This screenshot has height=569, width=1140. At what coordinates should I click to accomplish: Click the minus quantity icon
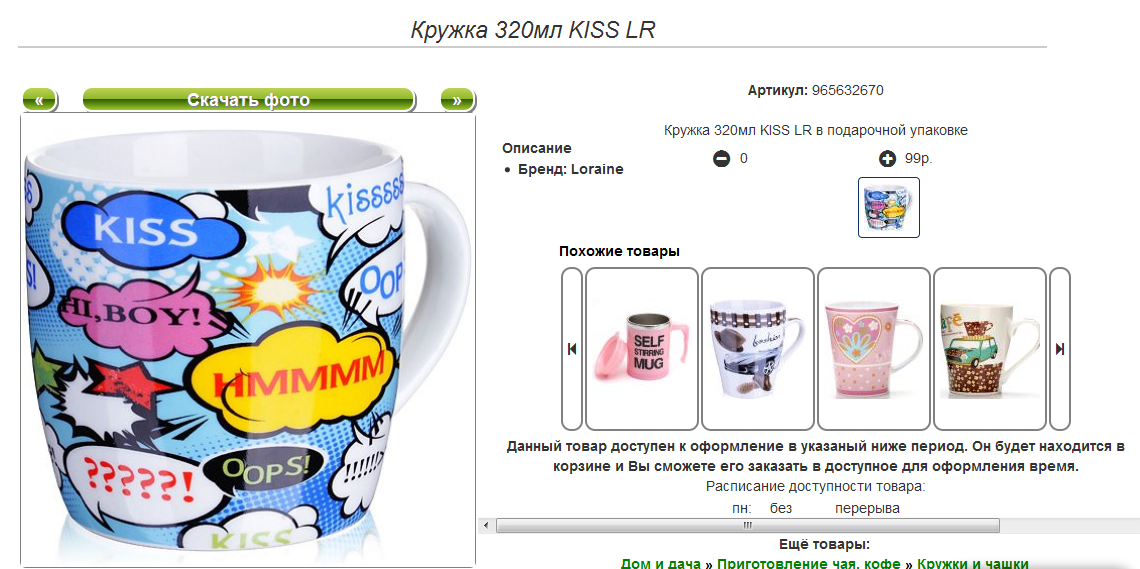pos(721,158)
